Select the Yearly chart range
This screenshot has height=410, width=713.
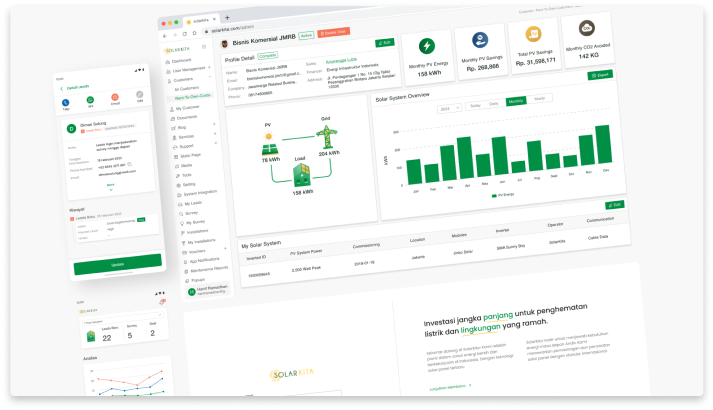point(539,99)
